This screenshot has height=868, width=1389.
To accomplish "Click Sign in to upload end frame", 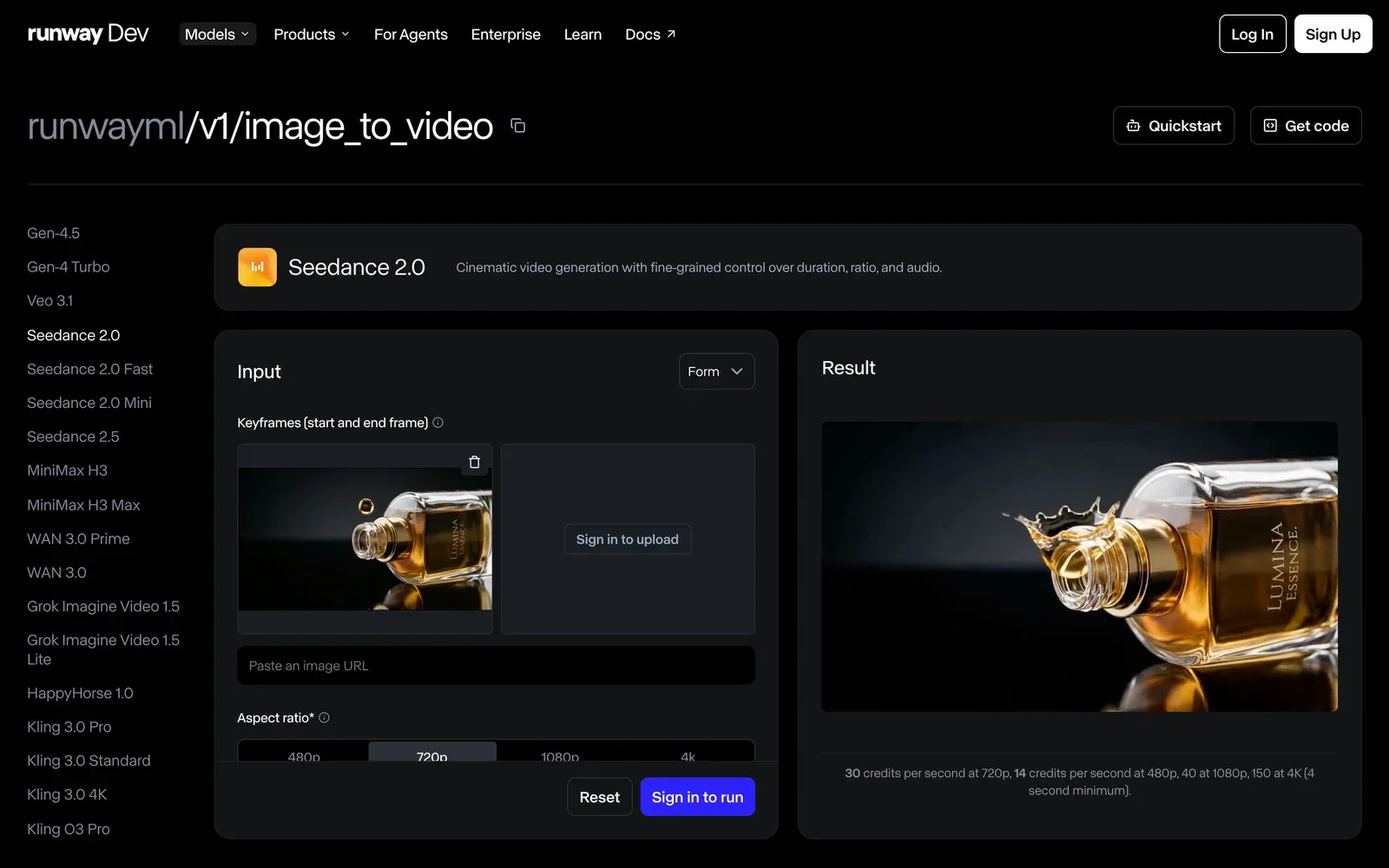I will 627,539.
